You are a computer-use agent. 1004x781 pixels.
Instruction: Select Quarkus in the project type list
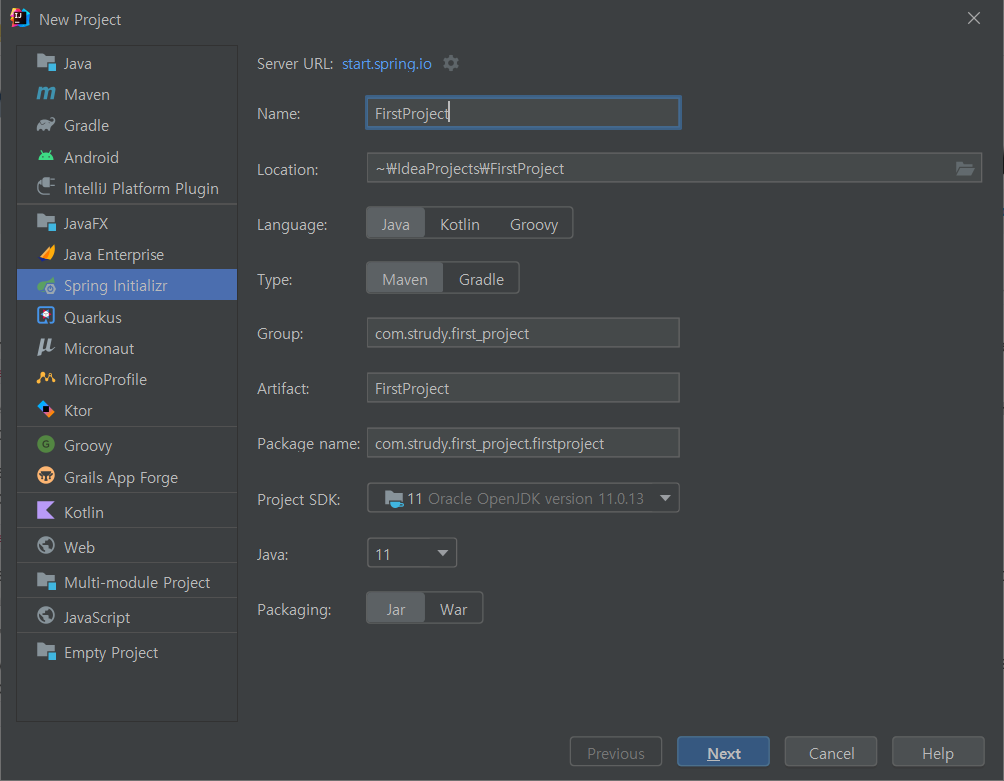(x=127, y=317)
